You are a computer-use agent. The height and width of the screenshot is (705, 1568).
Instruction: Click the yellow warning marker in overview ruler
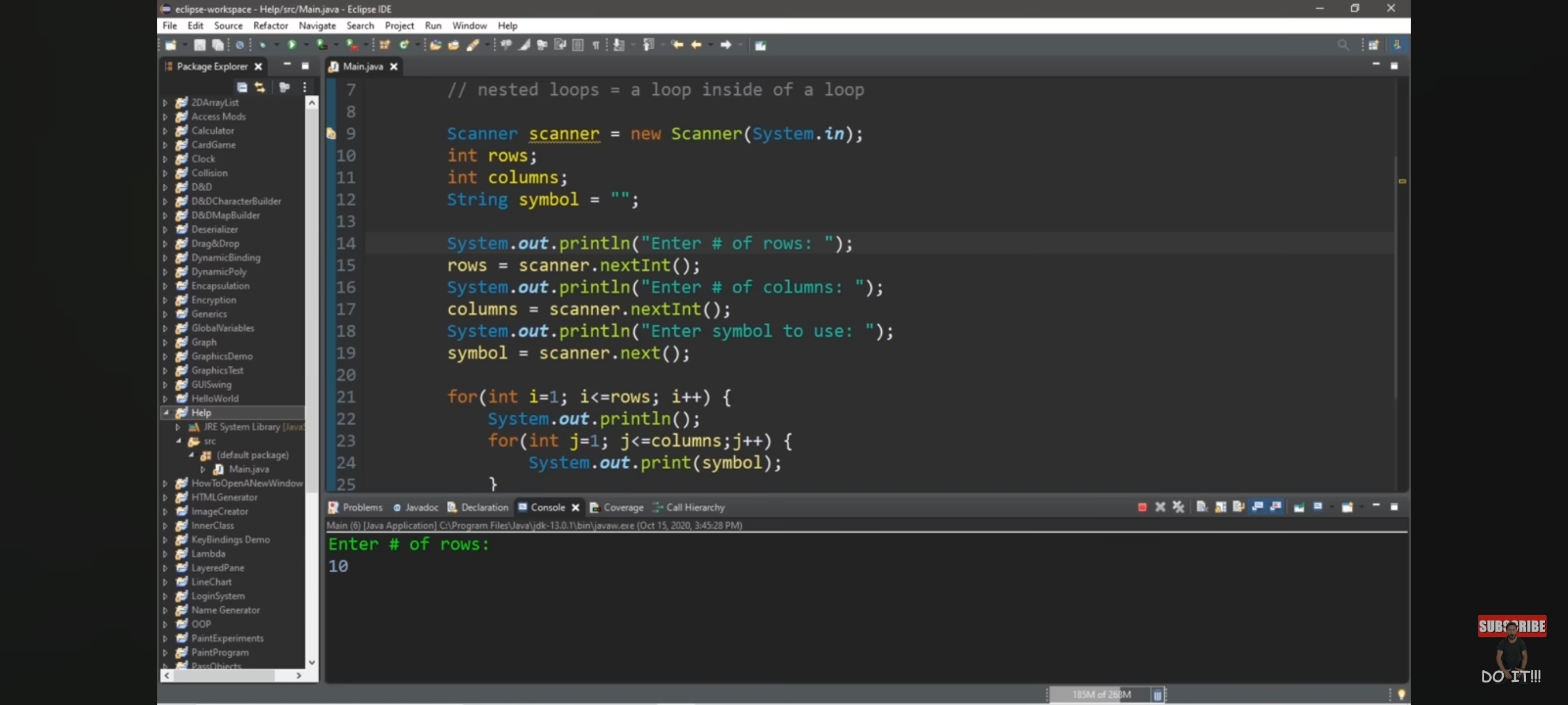[x=1402, y=181]
